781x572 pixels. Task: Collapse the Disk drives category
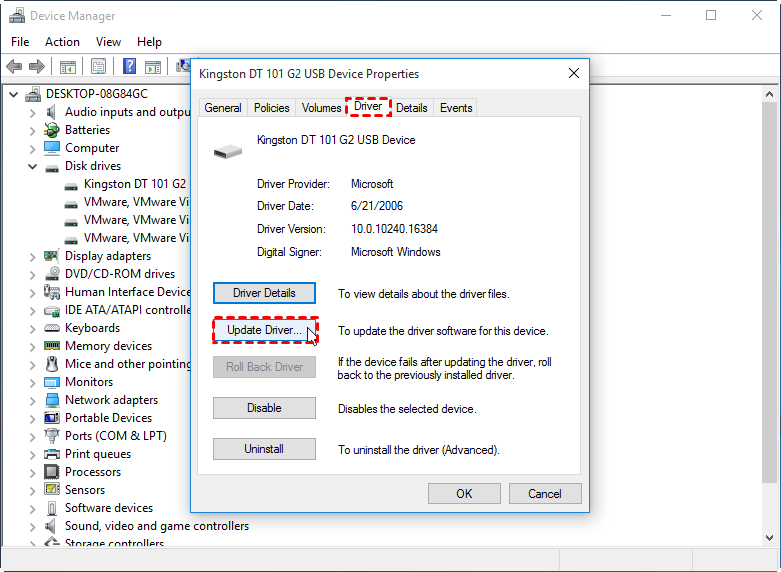pyautogui.click(x=32, y=166)
